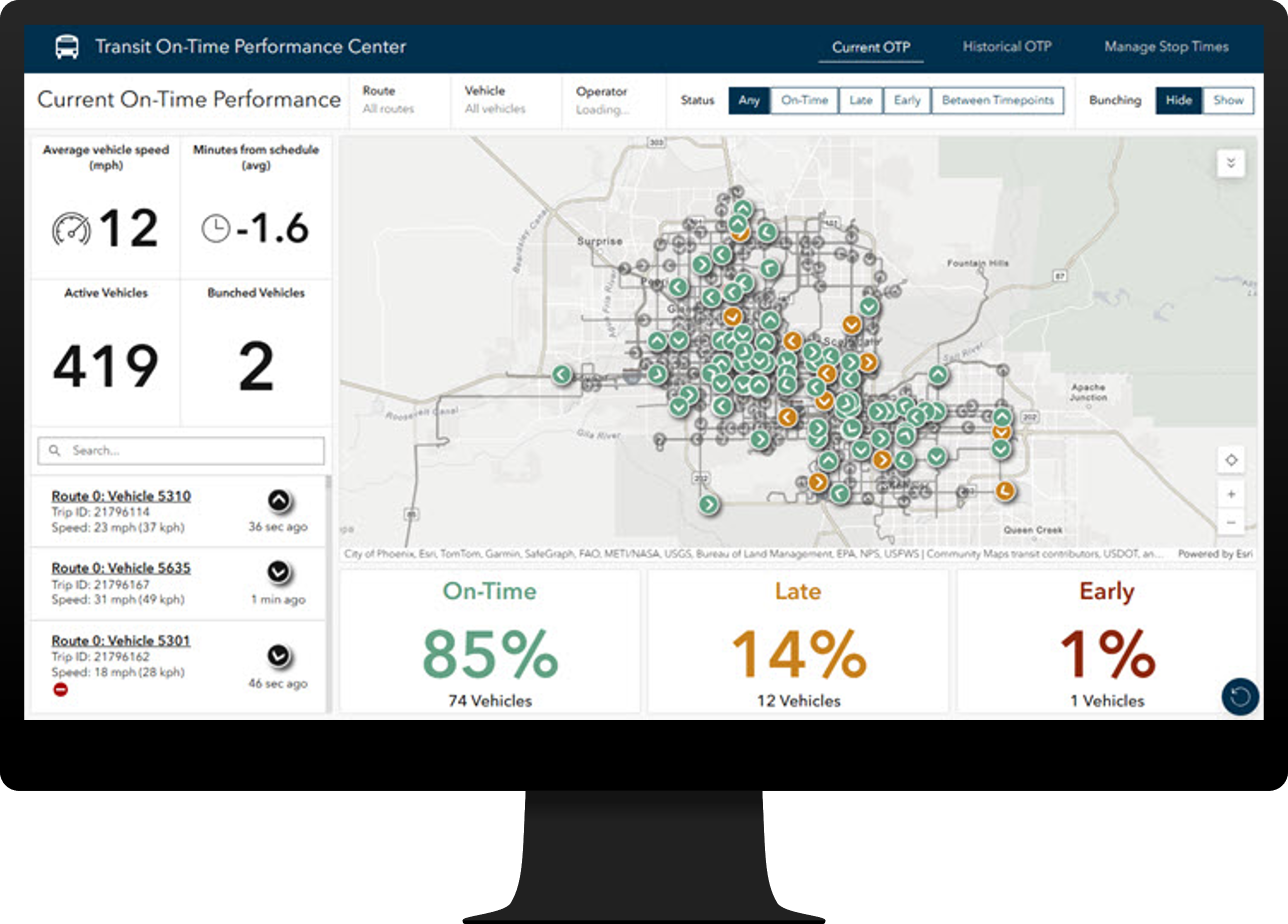Select the Late status filter
The height and width of the screenshot is (924, 1288).
point(861,101)
